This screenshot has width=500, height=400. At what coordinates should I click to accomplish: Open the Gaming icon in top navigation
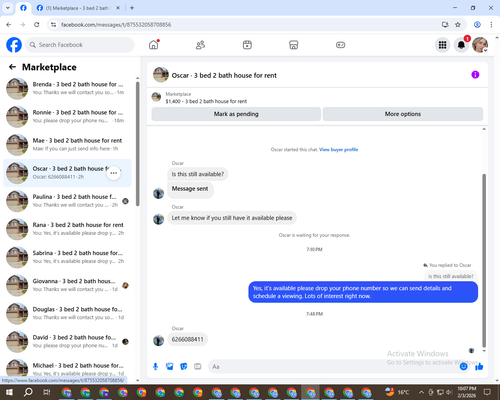coord(340,45)
